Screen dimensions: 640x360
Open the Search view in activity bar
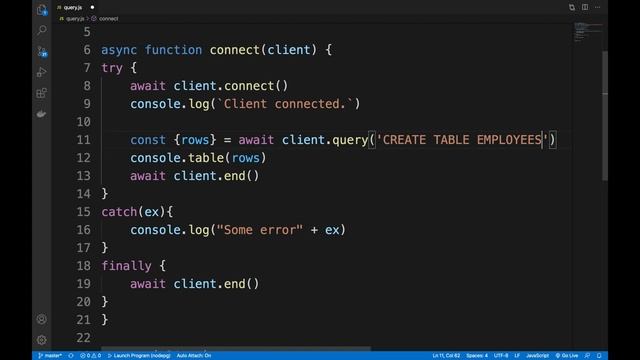(x=42, y=30)
